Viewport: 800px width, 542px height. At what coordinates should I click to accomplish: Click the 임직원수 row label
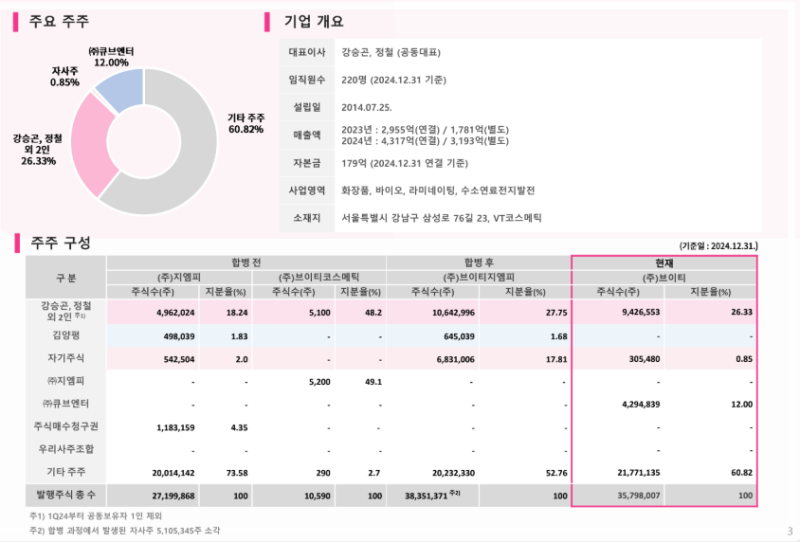303,79
